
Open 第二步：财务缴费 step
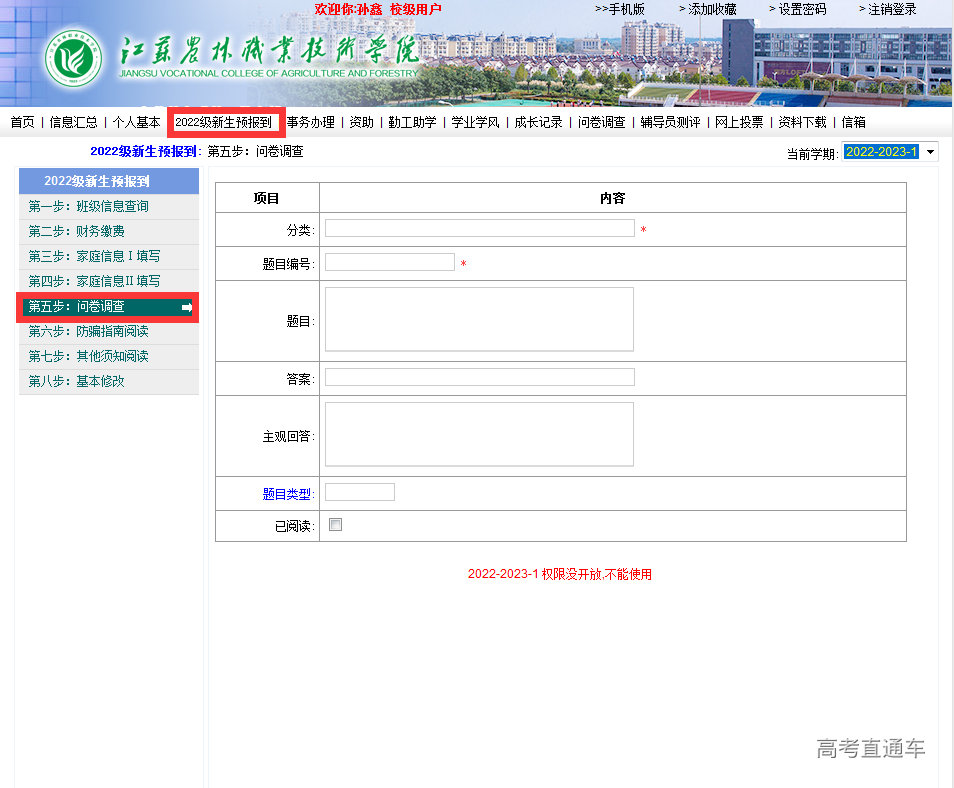pyautogui.click(x=77, y=231)
